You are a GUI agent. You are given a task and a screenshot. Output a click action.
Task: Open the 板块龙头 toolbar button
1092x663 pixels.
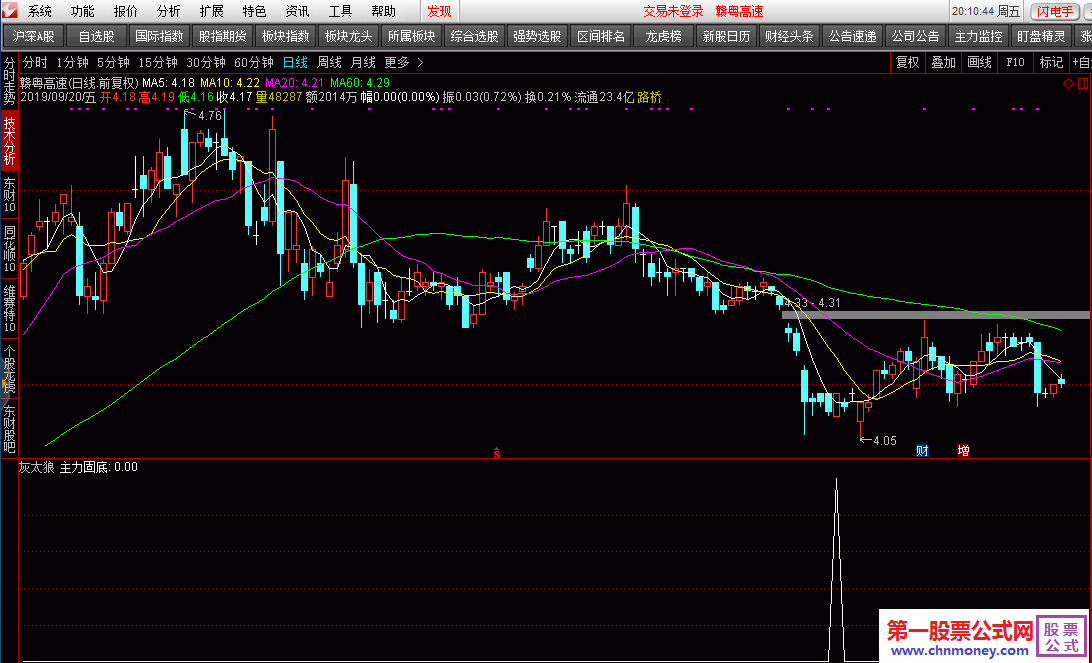(x=348, y=36)
